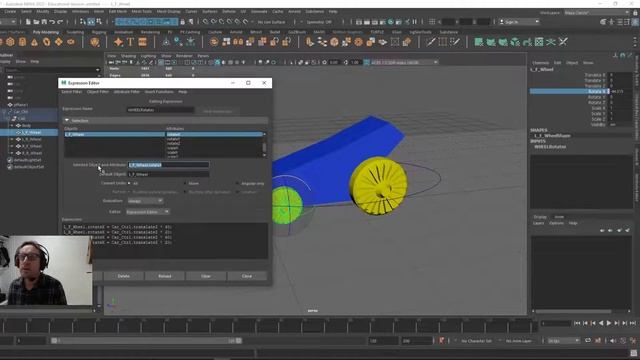Click the Play Forwards button

pyautogui.click(x=609, y=323)
